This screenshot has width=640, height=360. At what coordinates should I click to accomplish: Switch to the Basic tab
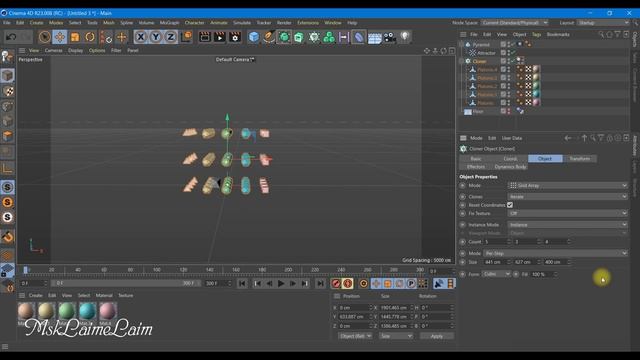pyautogui.click(x=476, y=159)
